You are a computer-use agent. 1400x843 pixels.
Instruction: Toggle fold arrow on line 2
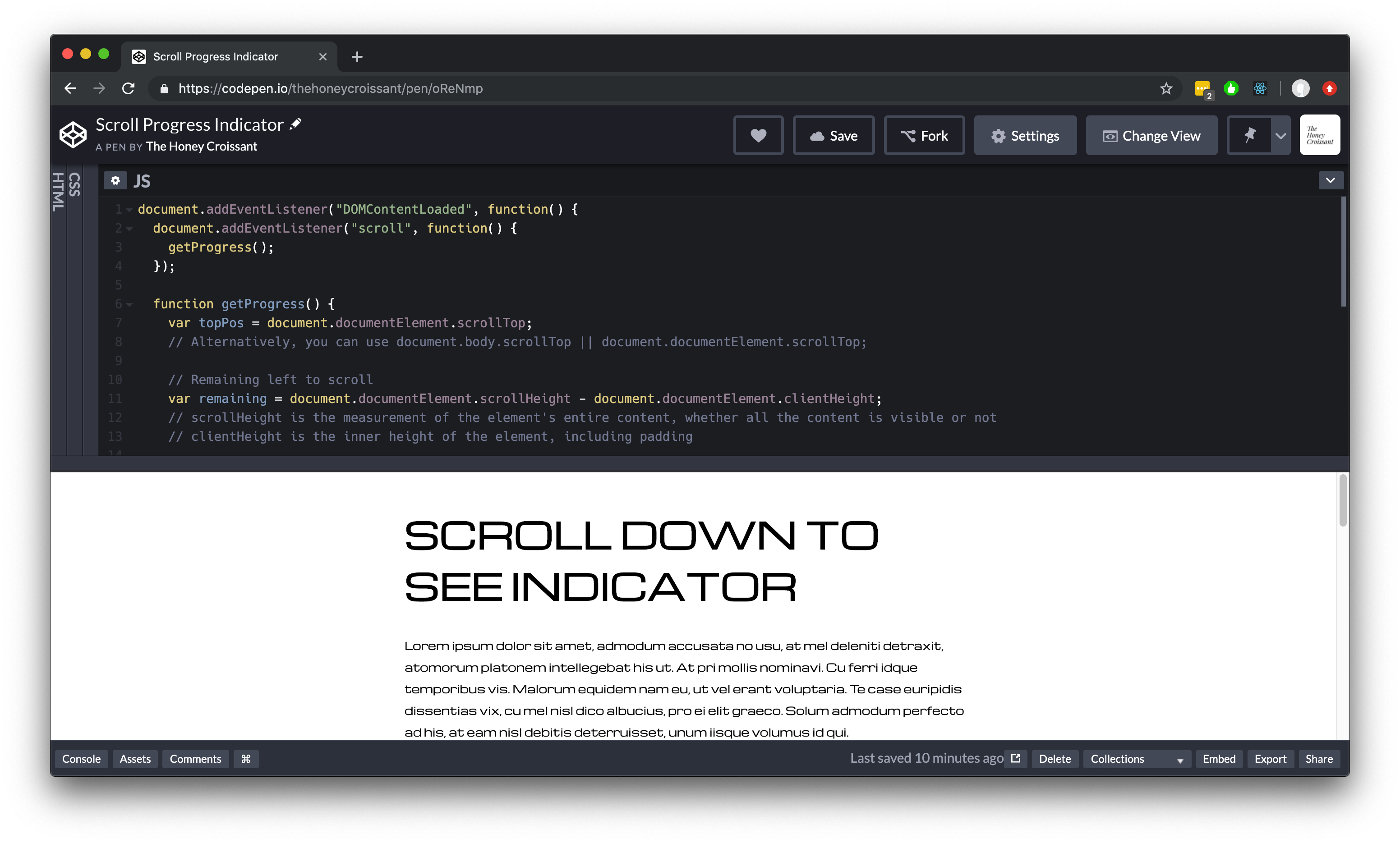point(129,229)
